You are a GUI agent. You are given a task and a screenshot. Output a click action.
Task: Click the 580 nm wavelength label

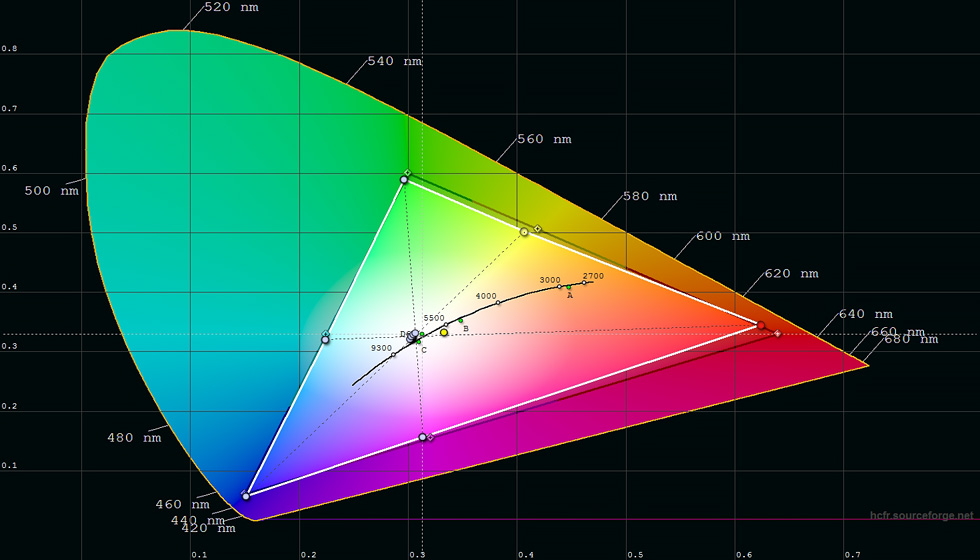click(650, 197)
